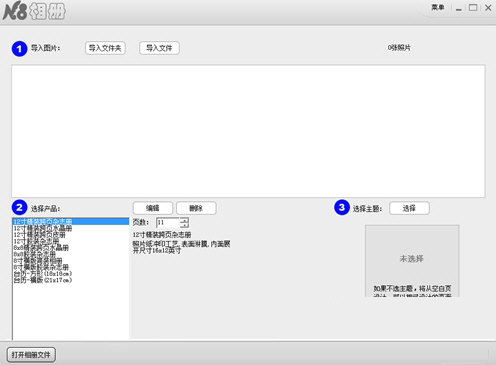Image resolution: width=496 pixels, height=365 pixels.
Task: Maximize the N8相册 window
Action: pos(473,7)
